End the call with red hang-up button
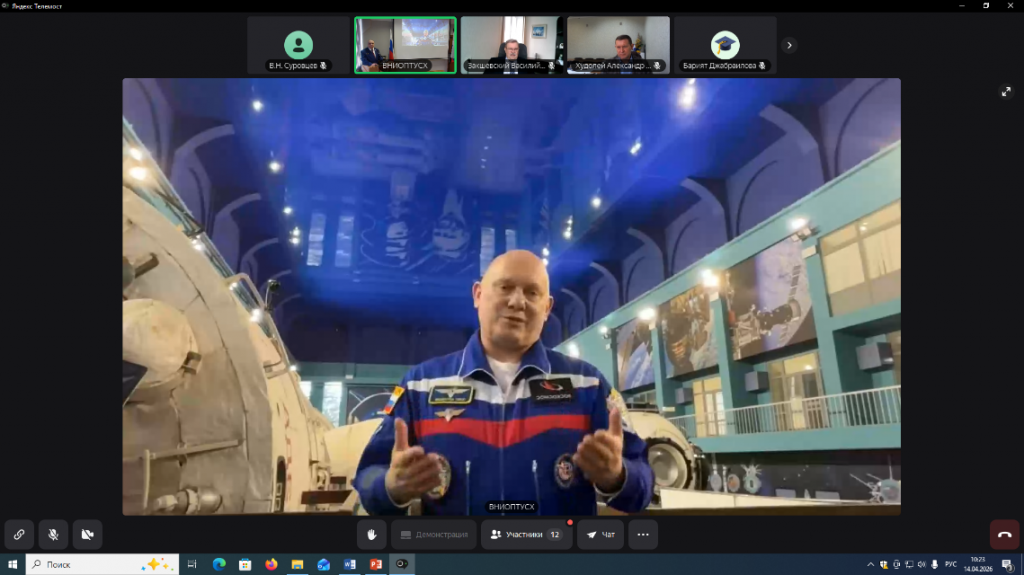Screen dimensions: 1024x575 [x=1004, y=535]
